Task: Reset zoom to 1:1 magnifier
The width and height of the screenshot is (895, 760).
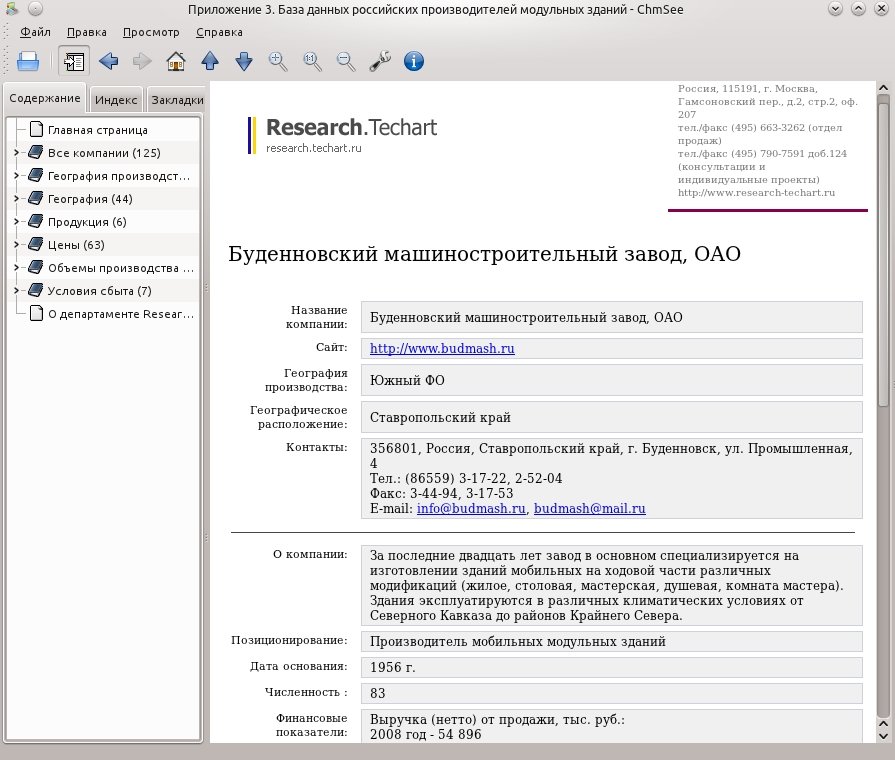Action: 312,61
